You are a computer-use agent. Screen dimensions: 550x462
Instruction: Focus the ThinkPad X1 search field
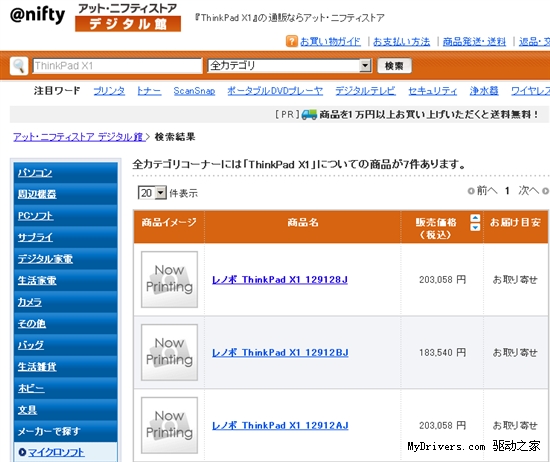pos(118,66)
